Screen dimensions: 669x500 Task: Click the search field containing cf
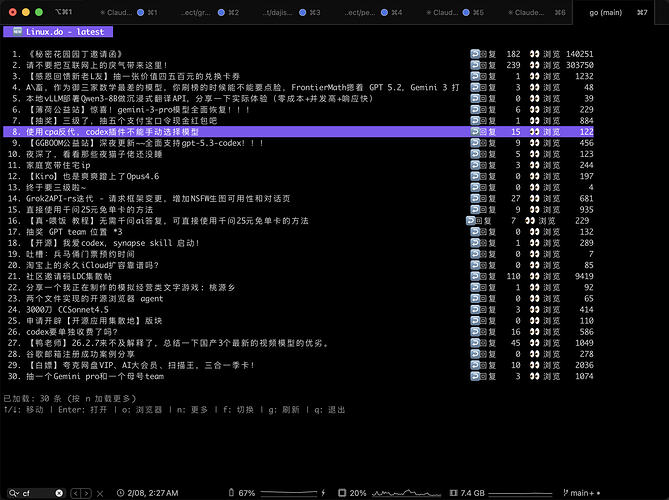(38, 493)
